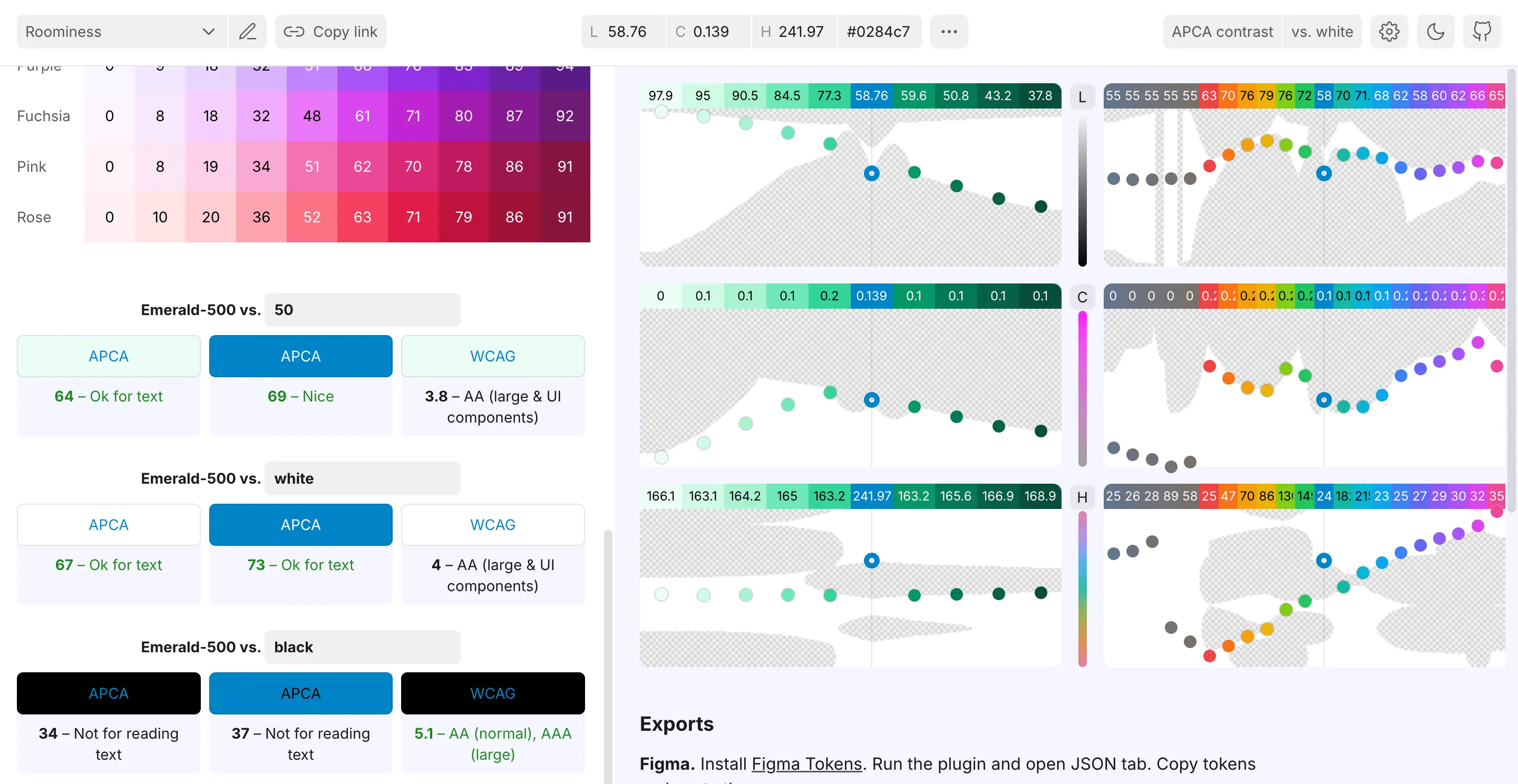This screenshot has height=784, width=1518.
Task: Open the Figma Tokens link
Action: click(x=806, y=764)
